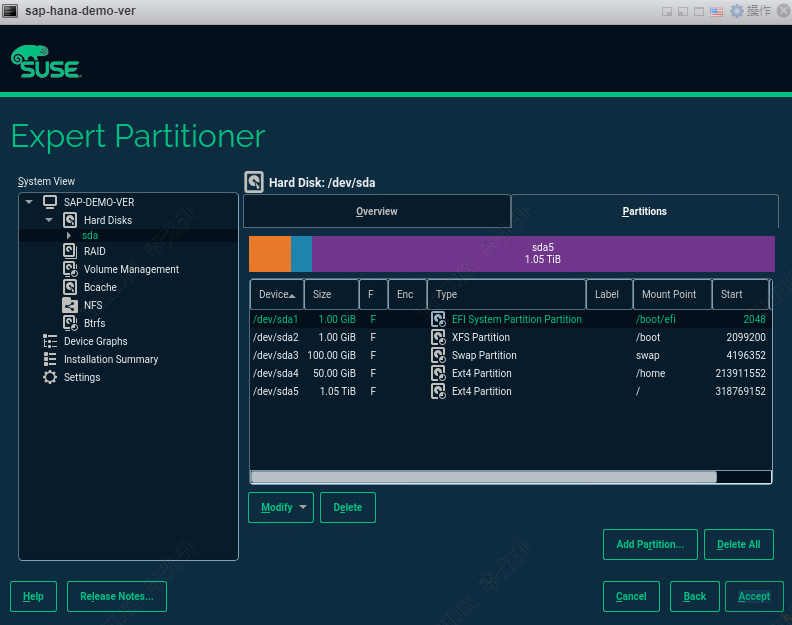This screenshot has height=625, width=792.
Task: Click the Delete button
Action: click(x=348, y=507)
